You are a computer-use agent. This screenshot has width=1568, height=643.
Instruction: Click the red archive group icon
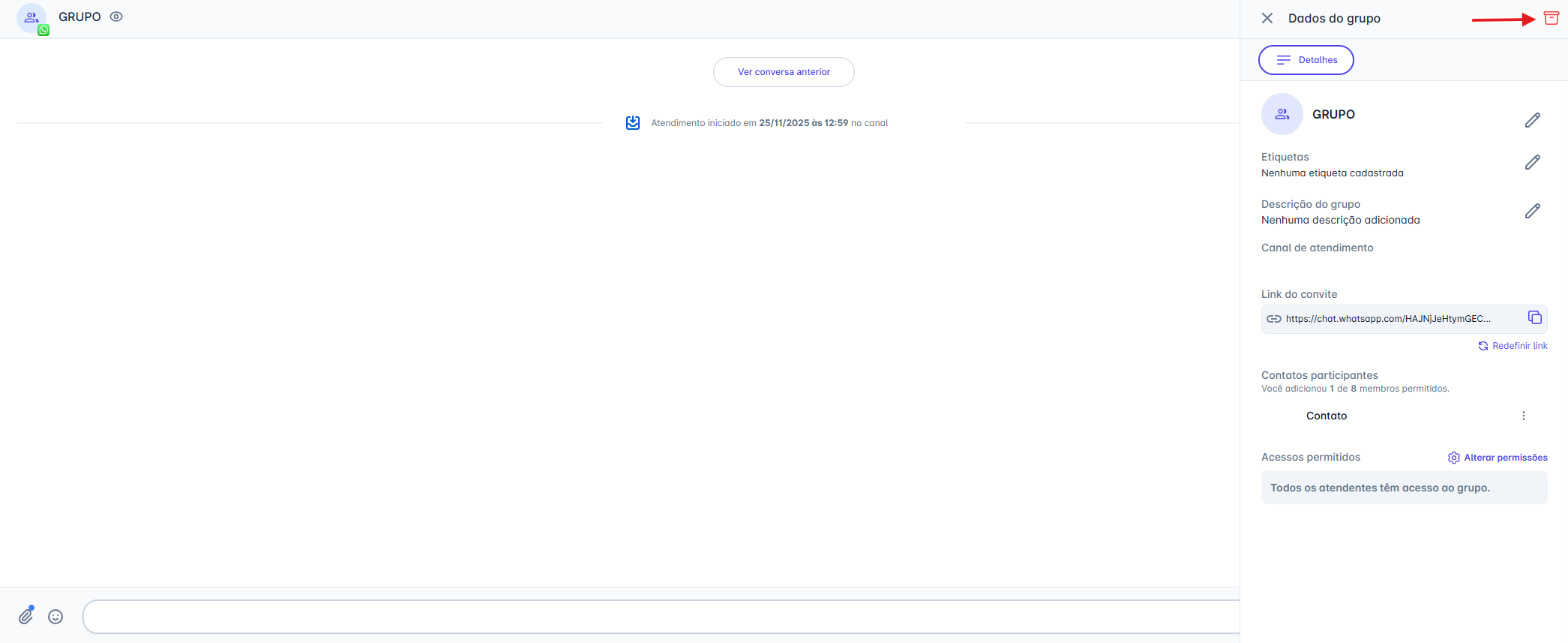point(1551,19)
